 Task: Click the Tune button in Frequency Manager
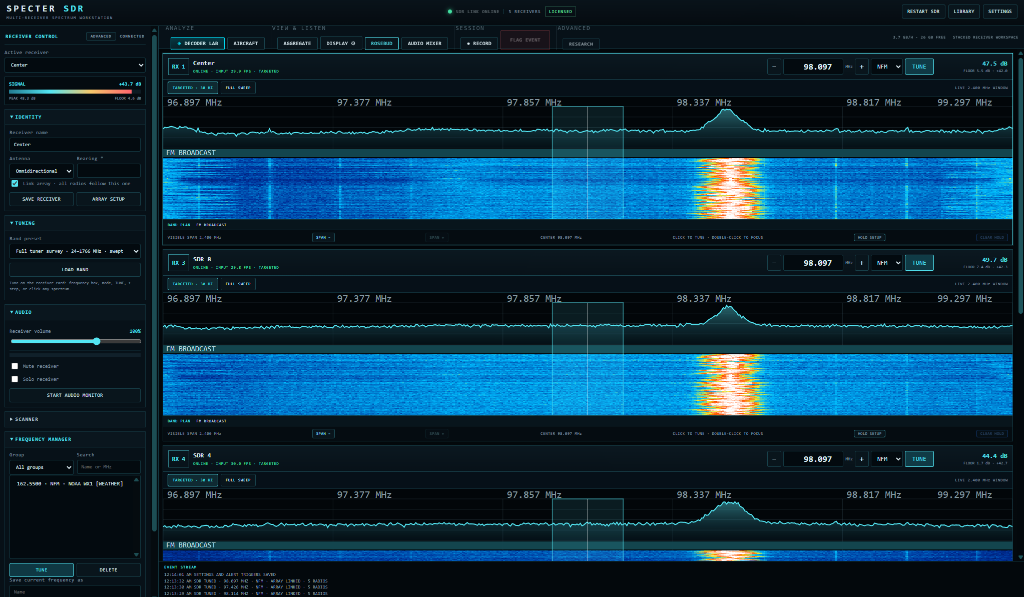point(41,570)
